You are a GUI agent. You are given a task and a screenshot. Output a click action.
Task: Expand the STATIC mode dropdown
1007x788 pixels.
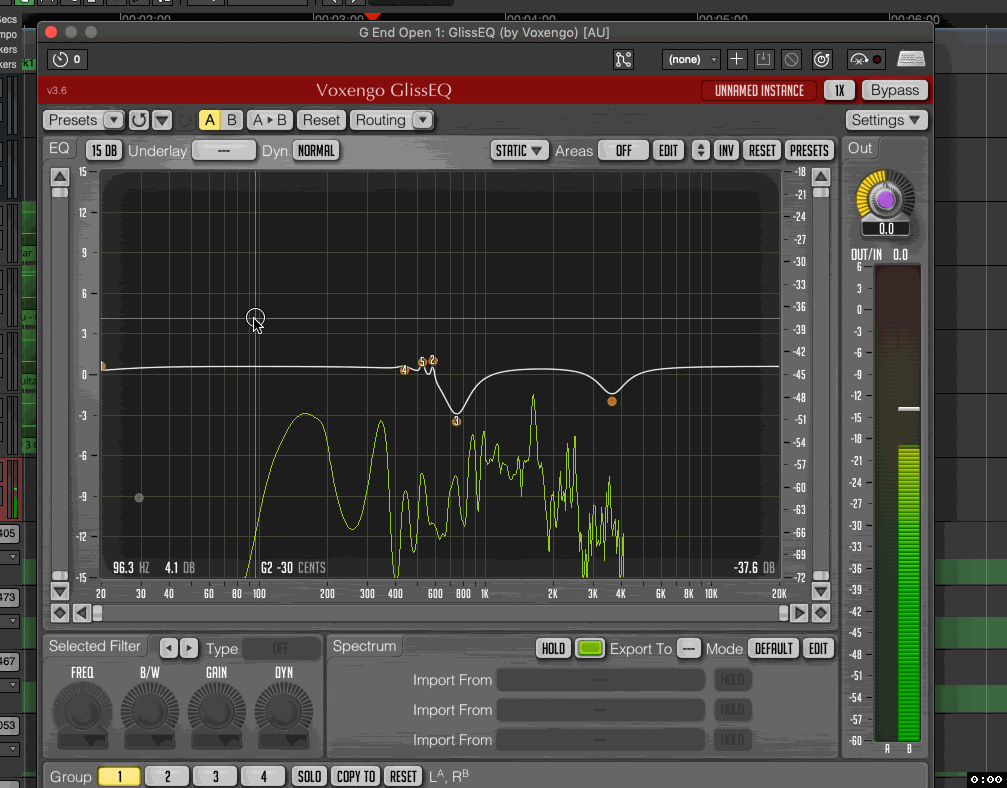tap(519, 150)
